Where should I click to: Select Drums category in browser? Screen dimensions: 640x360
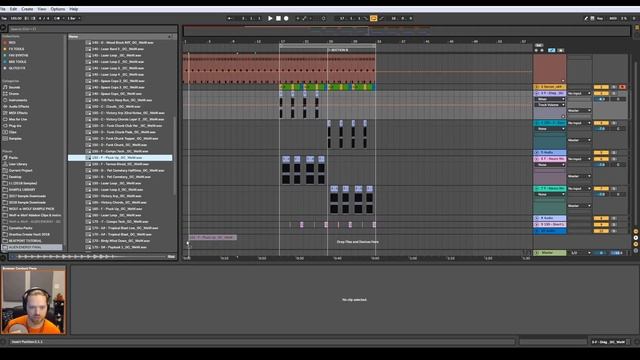click(13, 94)
